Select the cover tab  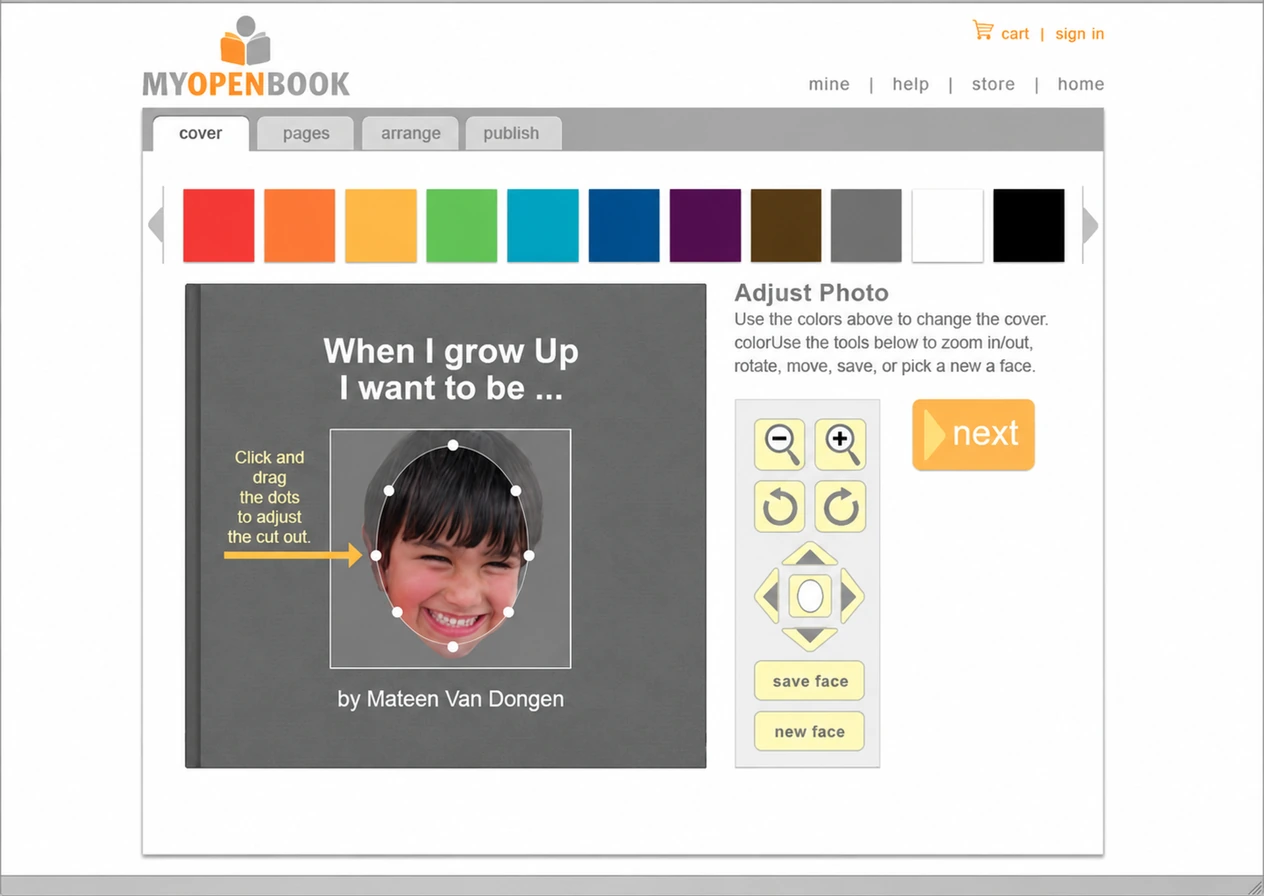click(x=200, y=134)
